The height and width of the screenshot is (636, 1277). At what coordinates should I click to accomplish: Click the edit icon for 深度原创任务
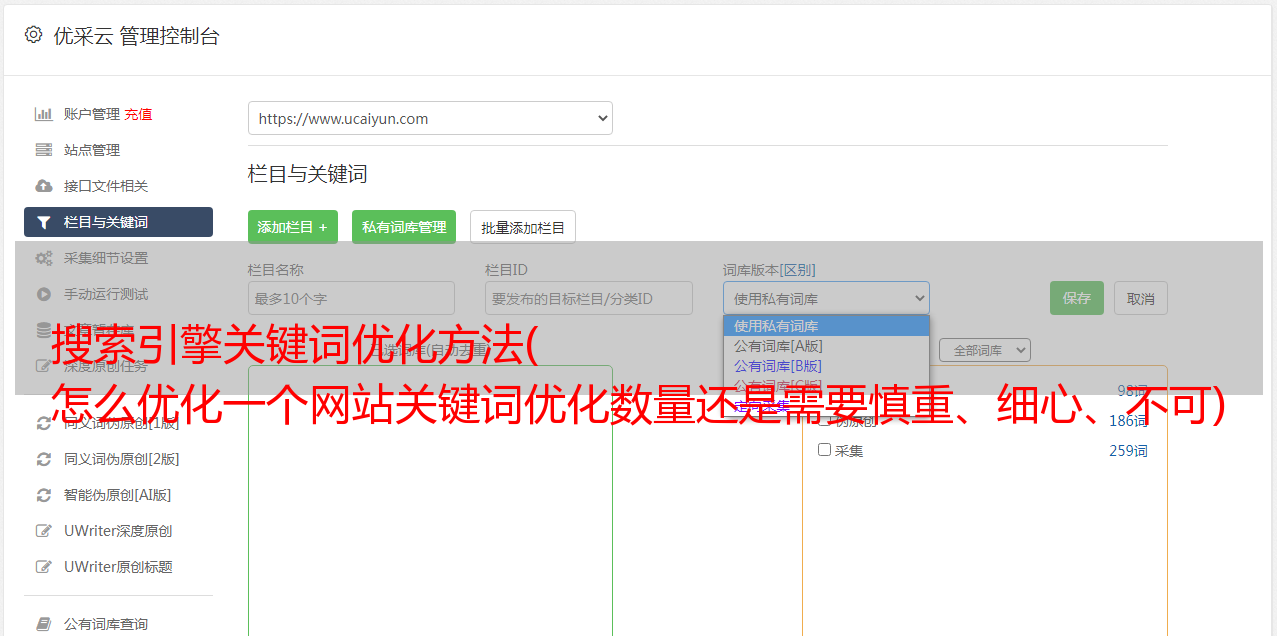coord(44,366)
